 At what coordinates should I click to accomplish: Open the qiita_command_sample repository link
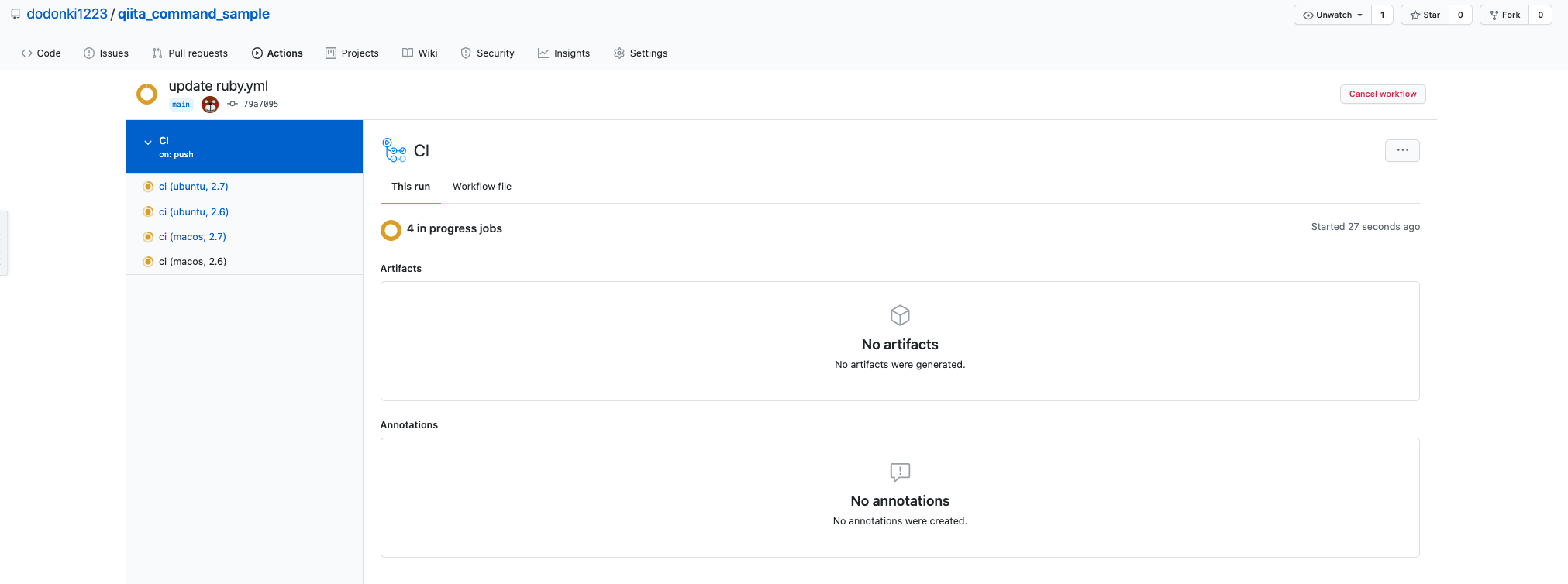[x=194, y=14]
